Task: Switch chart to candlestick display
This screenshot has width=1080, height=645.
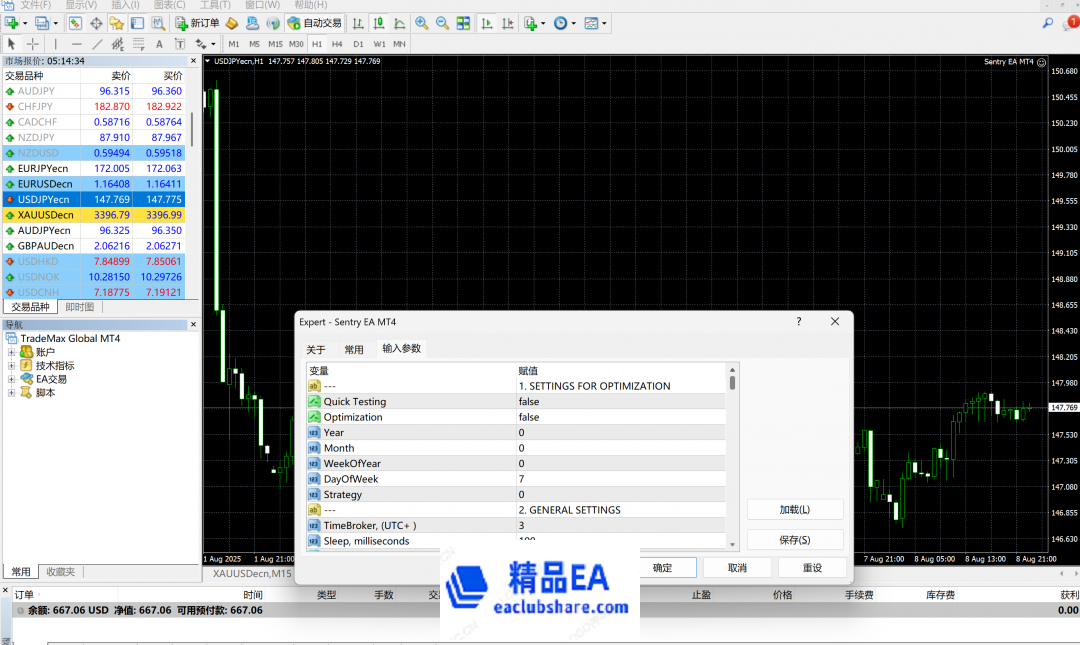Action: [x=380, y=23]
